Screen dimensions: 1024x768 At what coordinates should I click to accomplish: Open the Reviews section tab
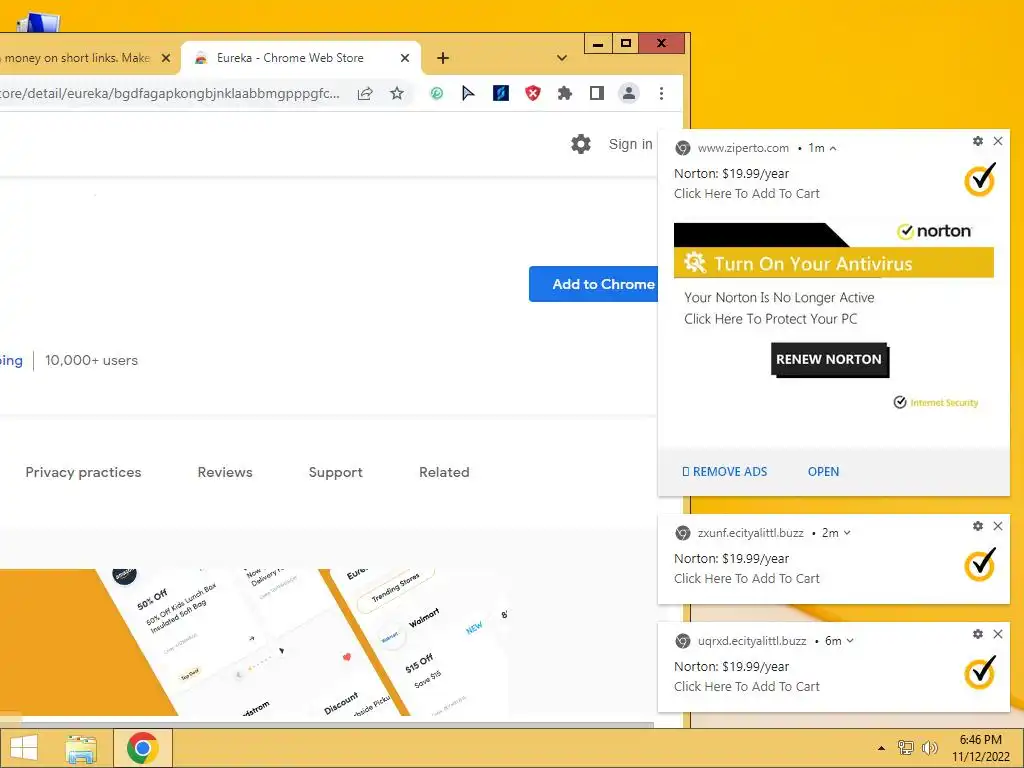[x=225, y=472]
